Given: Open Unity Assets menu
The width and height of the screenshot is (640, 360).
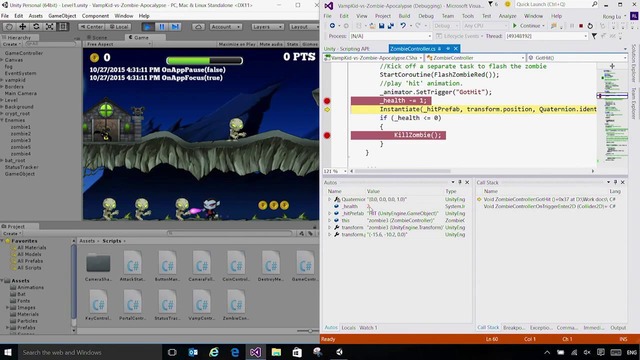Looking at the screenshot, I should coord(35,16).
